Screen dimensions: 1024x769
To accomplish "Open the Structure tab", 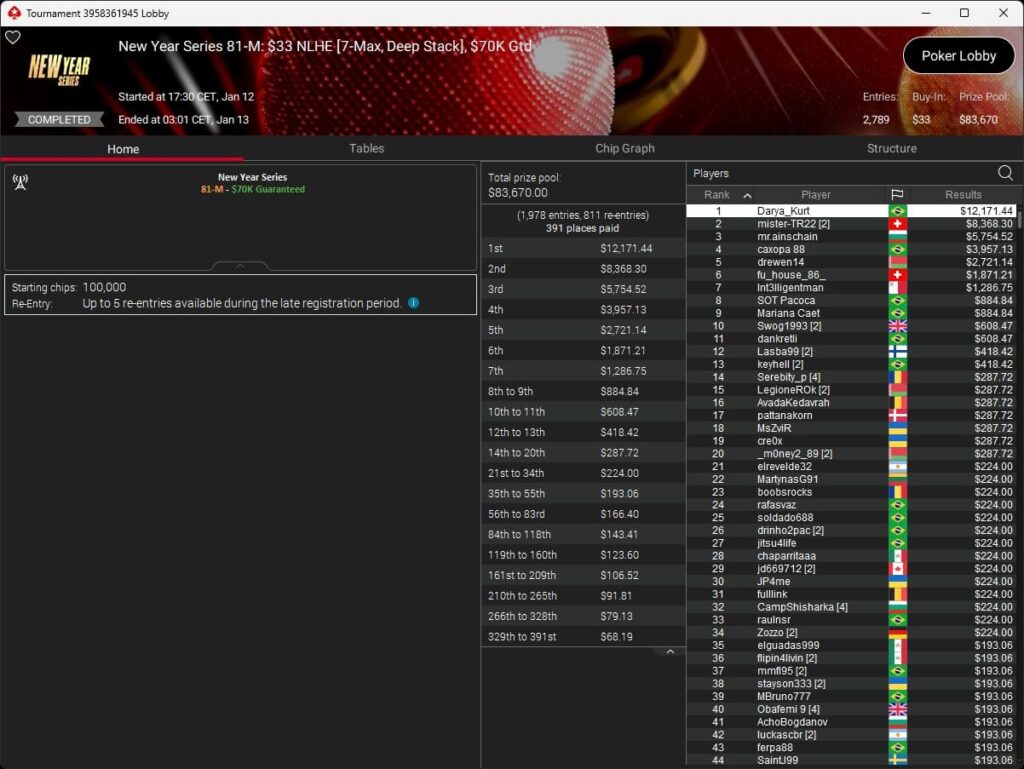I will (891, 148).
